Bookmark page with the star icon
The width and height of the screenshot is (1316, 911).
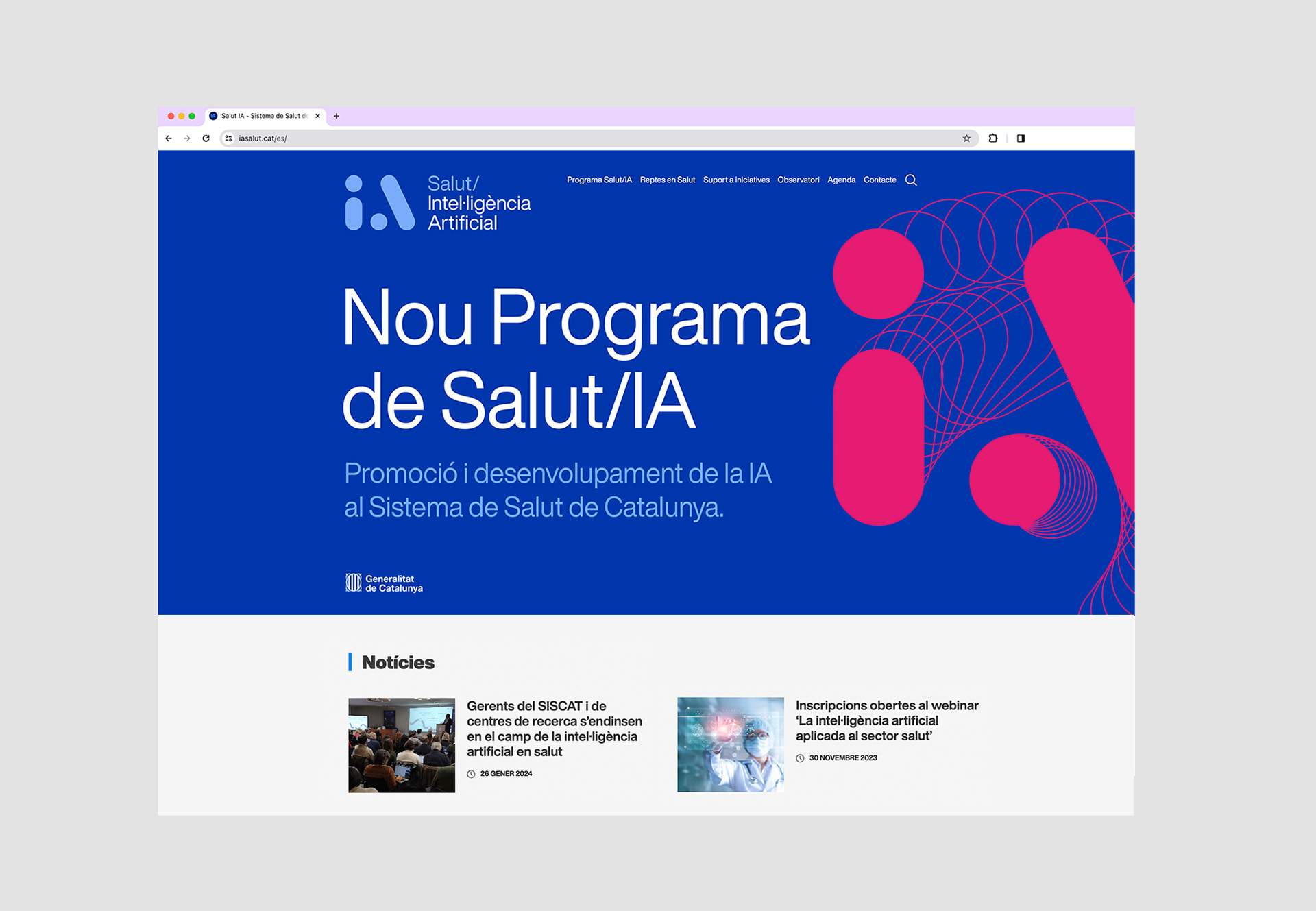click(x=966, y=138)
